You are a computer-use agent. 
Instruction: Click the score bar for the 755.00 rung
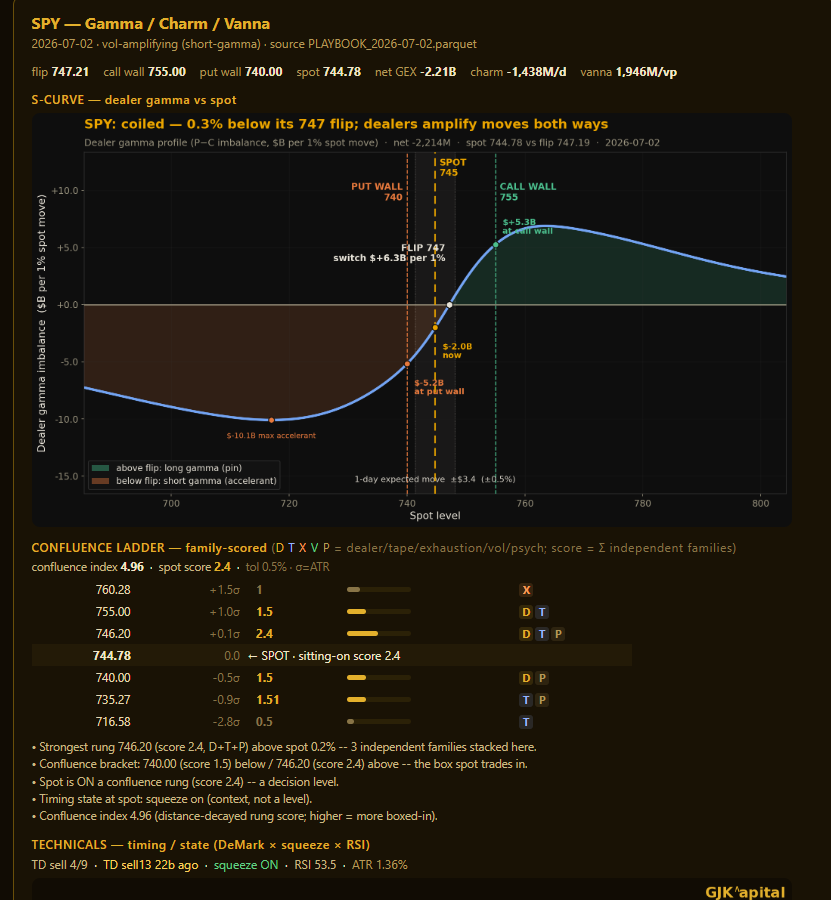[379, 611]
